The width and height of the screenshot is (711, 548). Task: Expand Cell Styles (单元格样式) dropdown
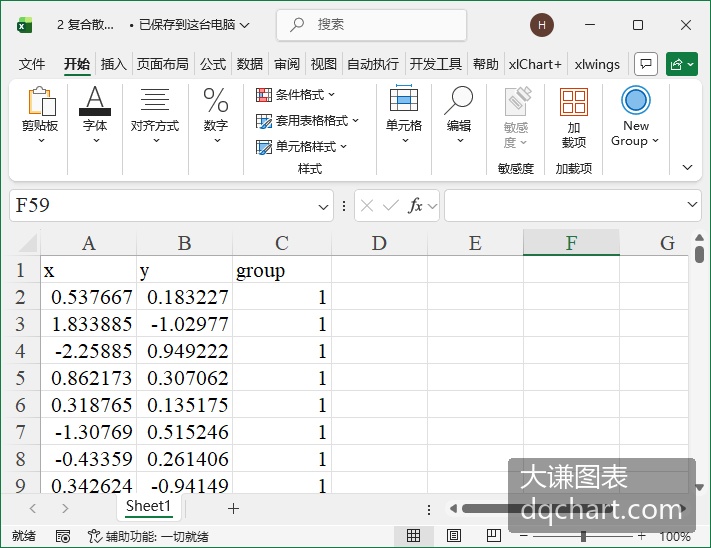(x=343, y=146)
